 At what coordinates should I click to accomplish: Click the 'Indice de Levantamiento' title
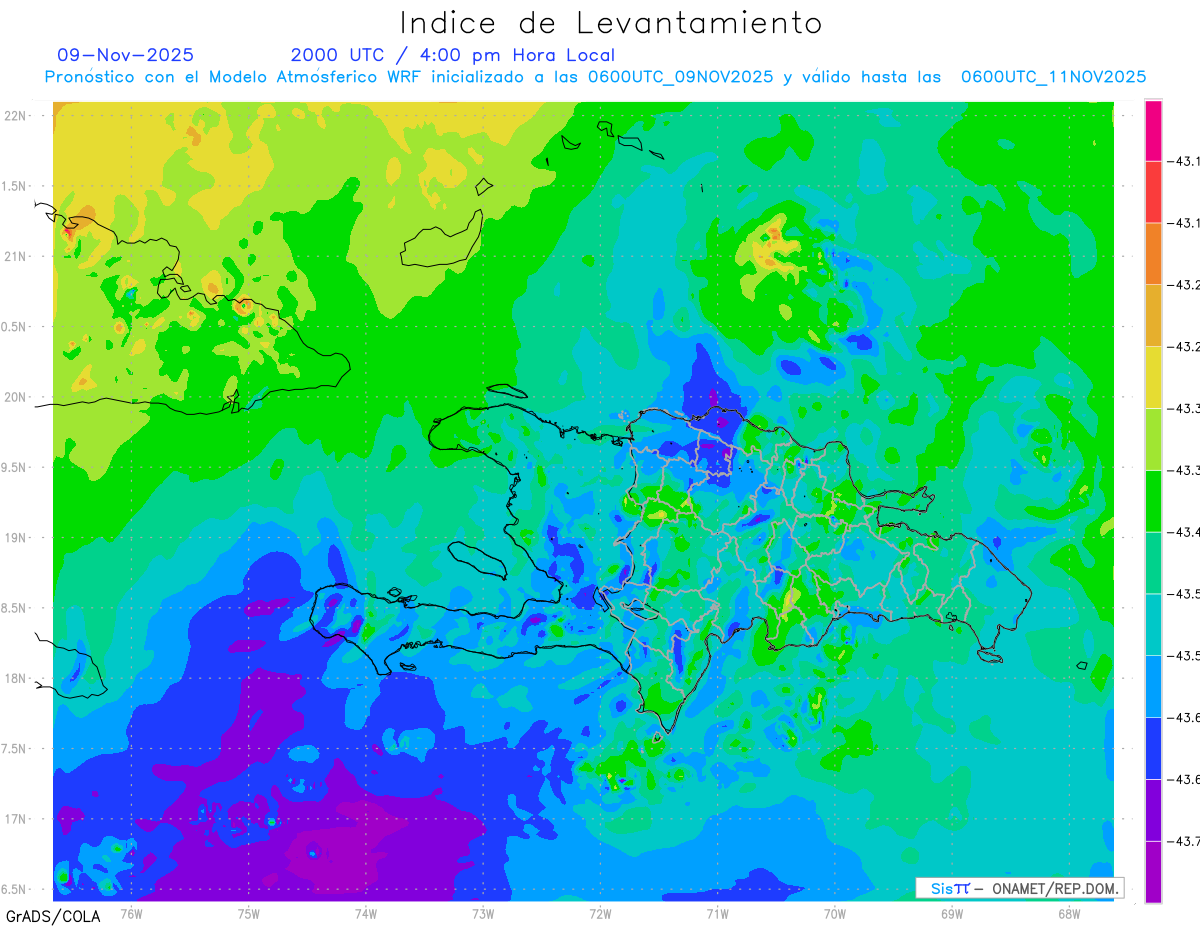pos(611,23)
